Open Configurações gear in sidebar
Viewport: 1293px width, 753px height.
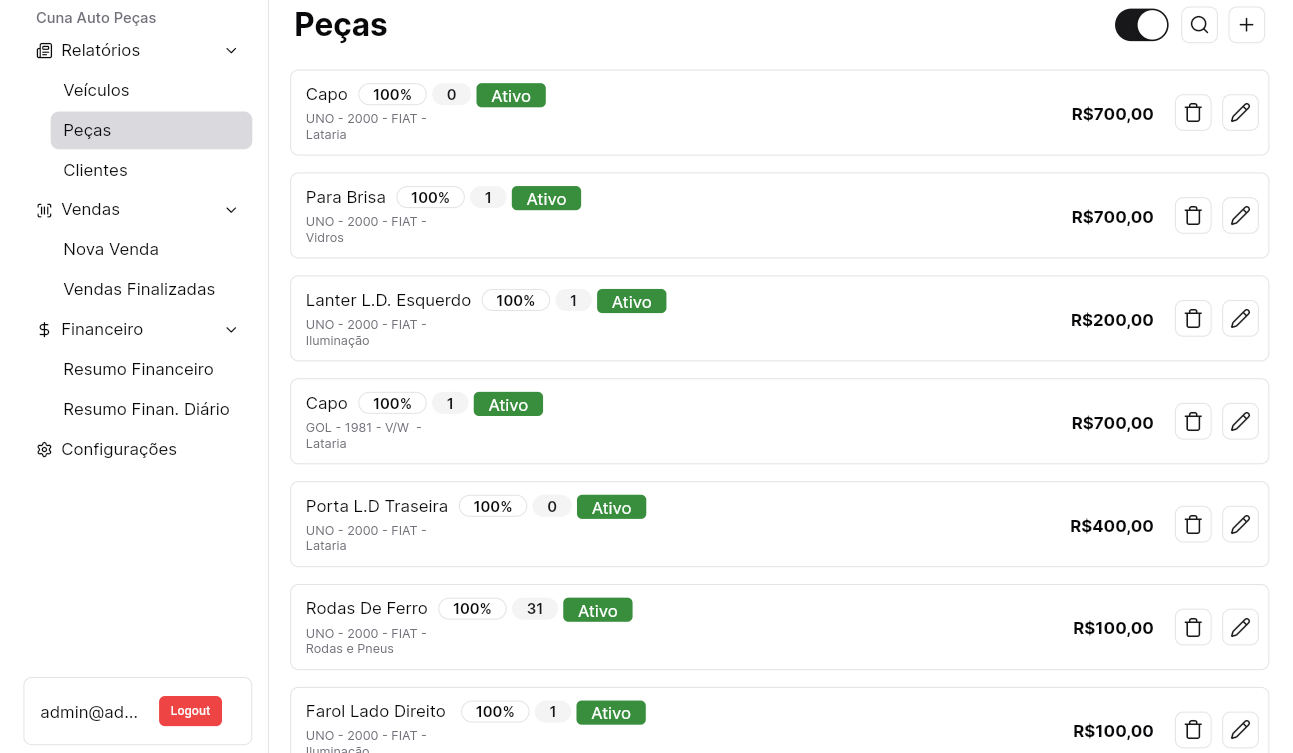click(x=44, y=450)
